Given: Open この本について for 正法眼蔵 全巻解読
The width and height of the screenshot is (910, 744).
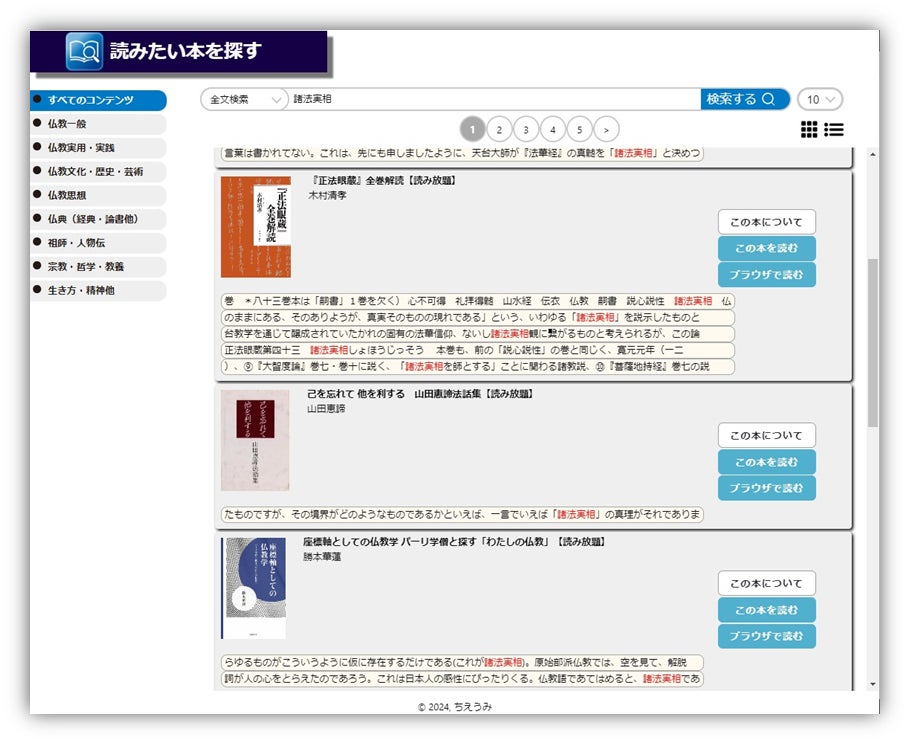Looking at the screenshot, I should [x=767, y=222].
